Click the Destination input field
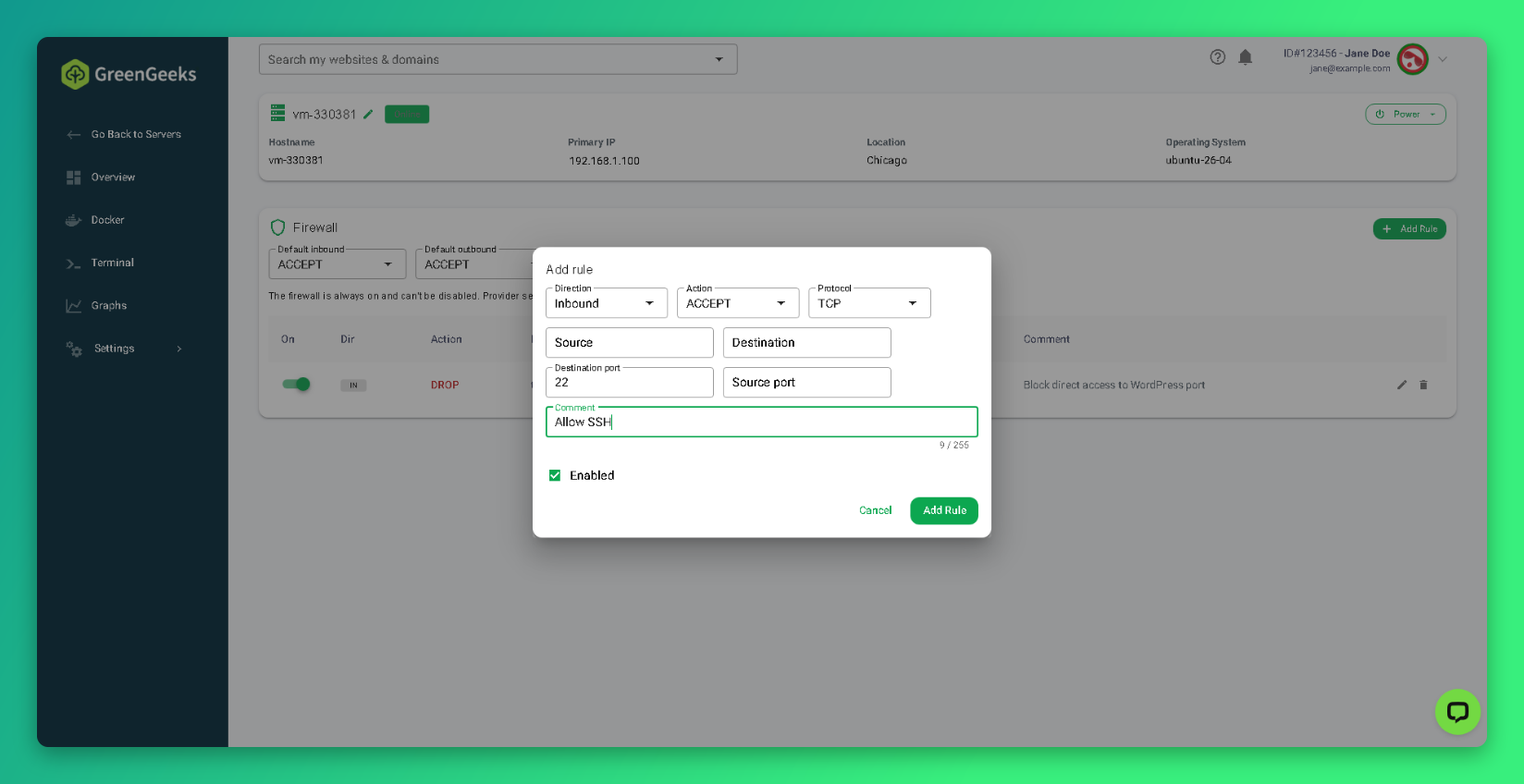This screenshot has width=1524, height=784. click(x=807, y=342)
